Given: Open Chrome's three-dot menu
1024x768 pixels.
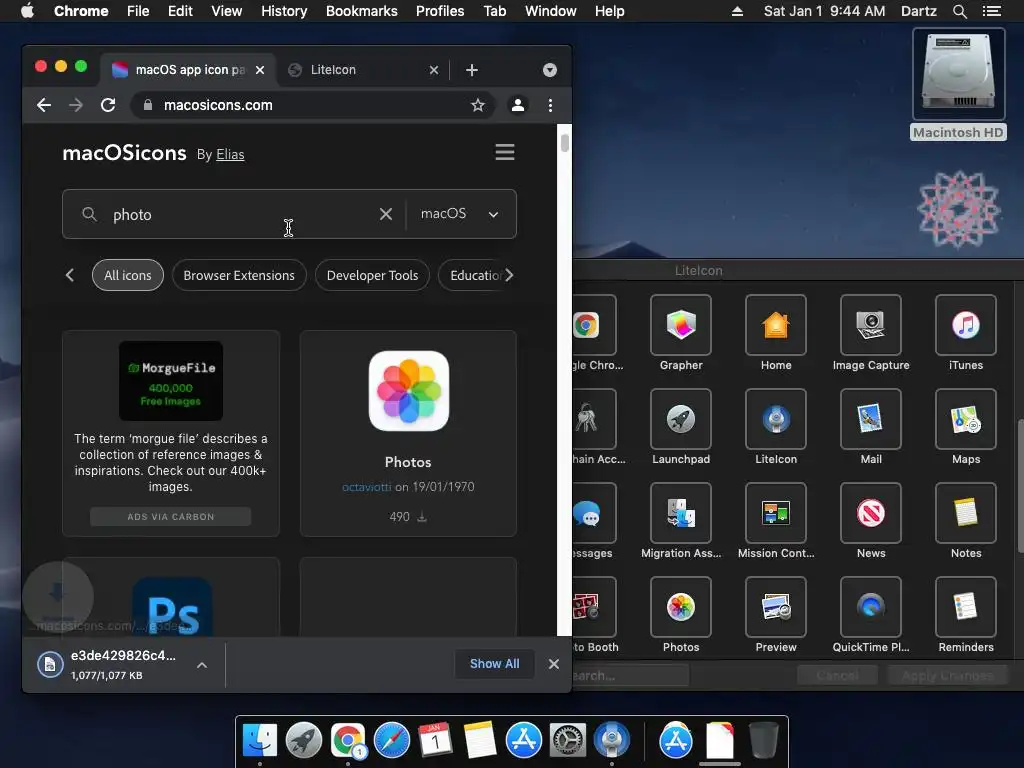Looking at the screenshot, I should click(x=551, y=105).
